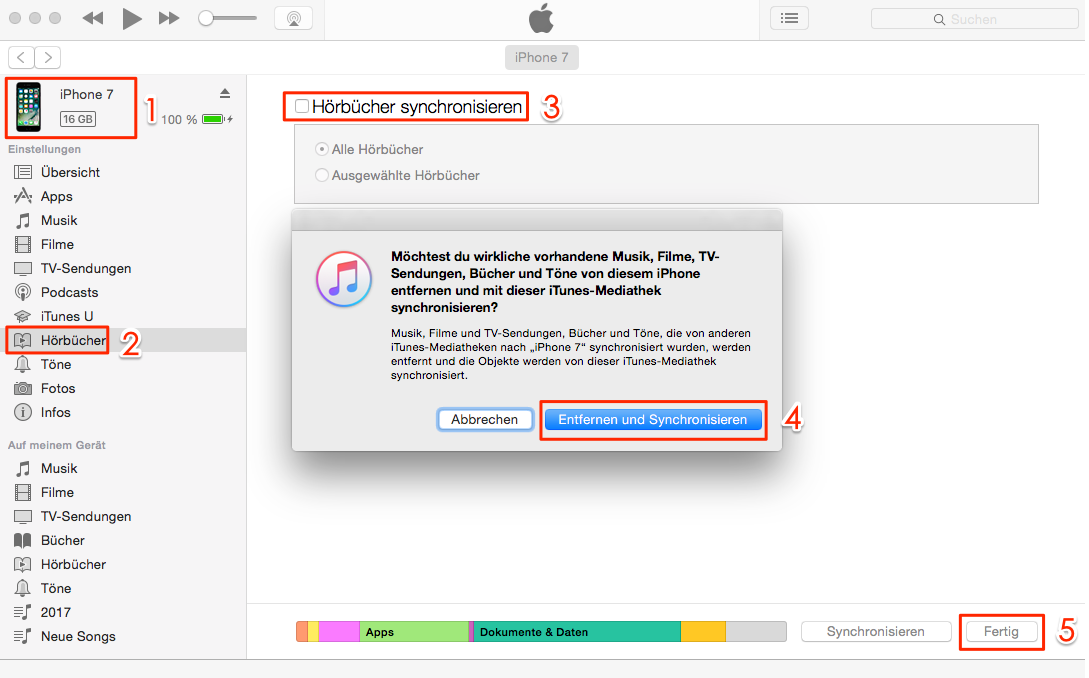
Task: Select the iPhone 7 center tab button
Action: (541, 58)
